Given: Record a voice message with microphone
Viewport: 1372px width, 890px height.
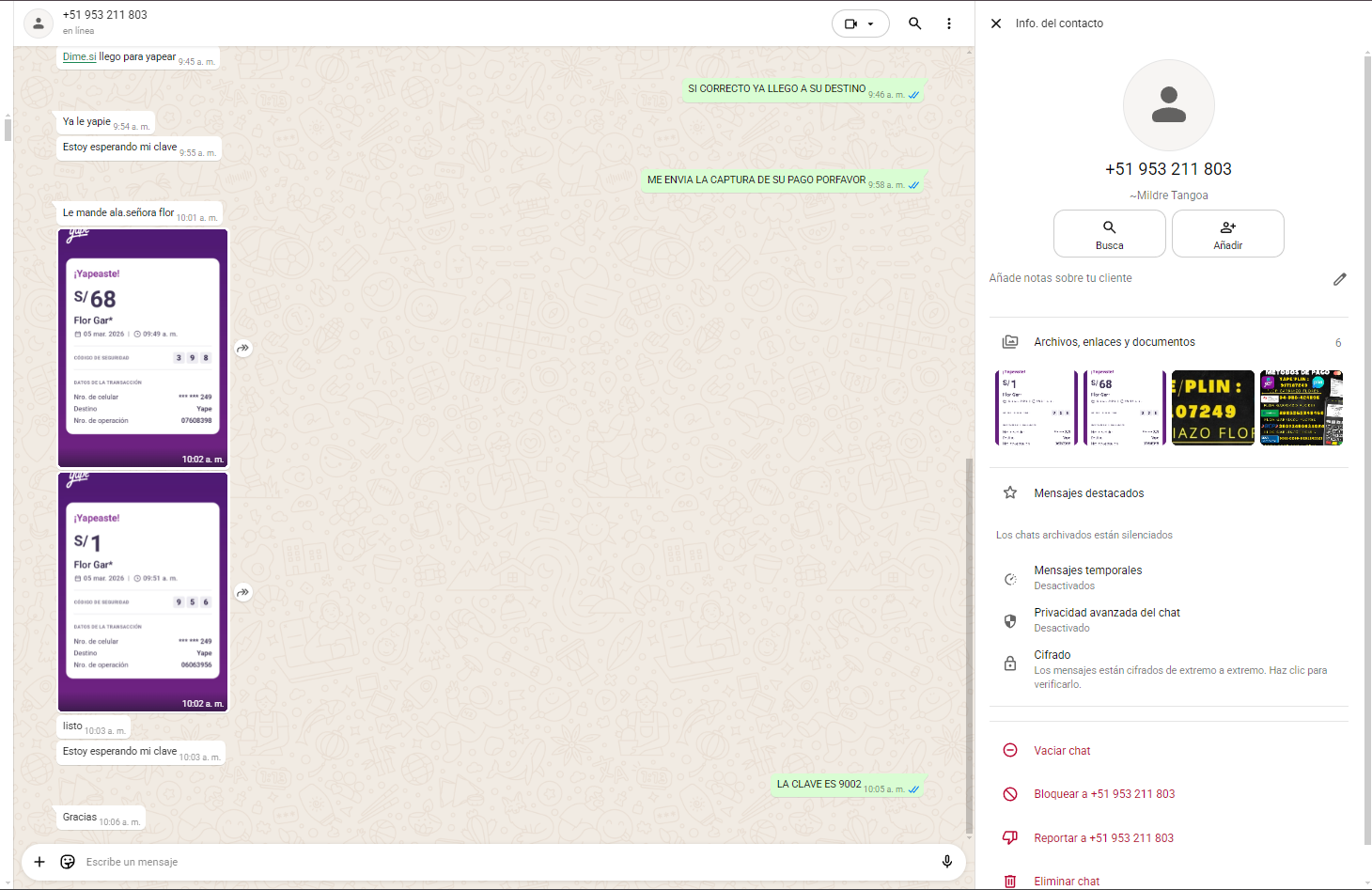Looking at the screenshot, I should pos(946,862).
